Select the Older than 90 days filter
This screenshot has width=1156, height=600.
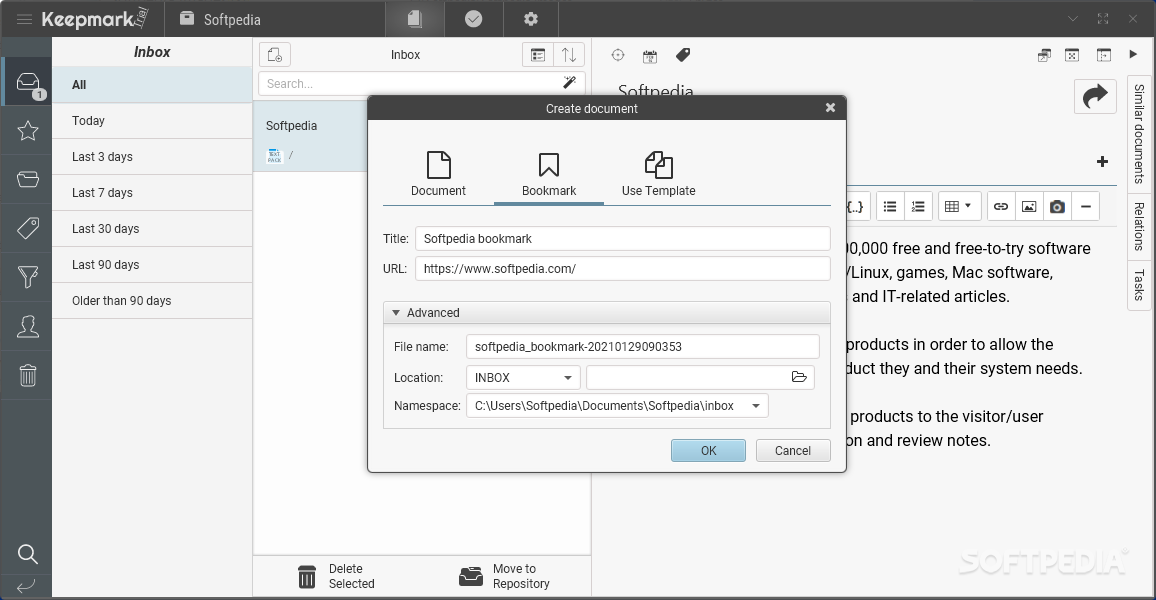pyautogui.click(x=152, y=301)
